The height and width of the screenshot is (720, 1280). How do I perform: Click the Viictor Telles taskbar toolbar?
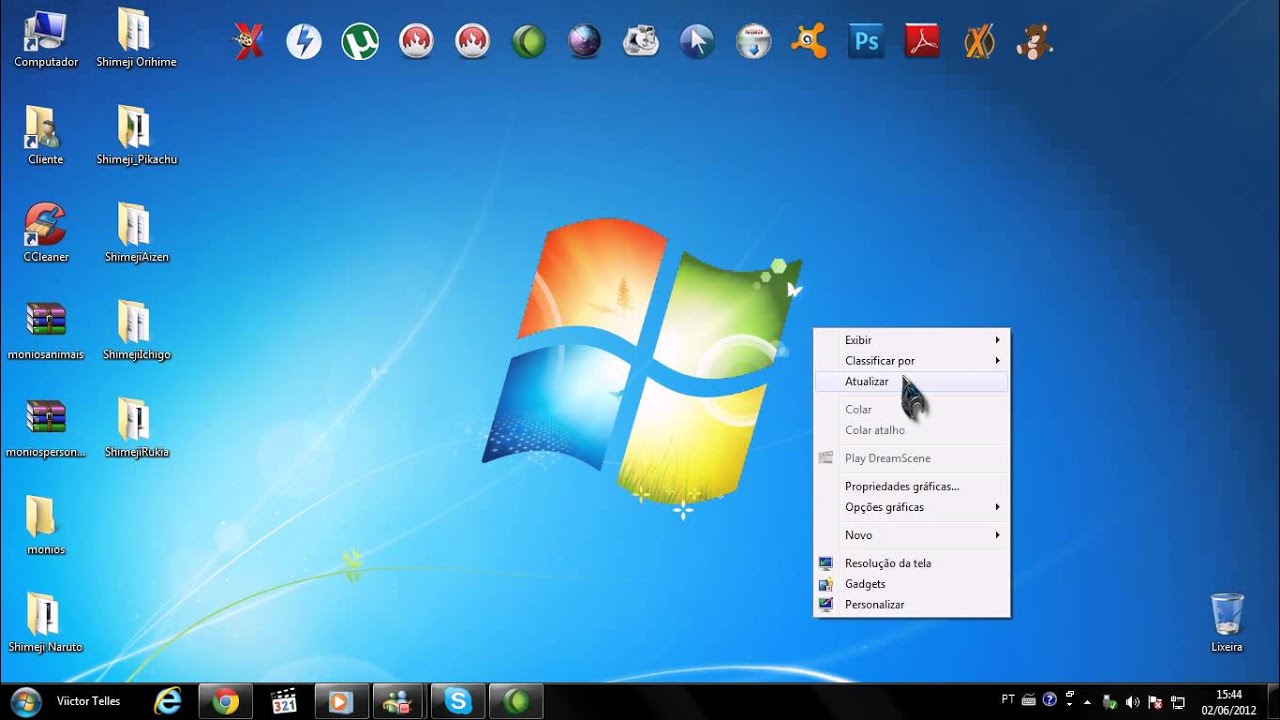tap(88, 701)
